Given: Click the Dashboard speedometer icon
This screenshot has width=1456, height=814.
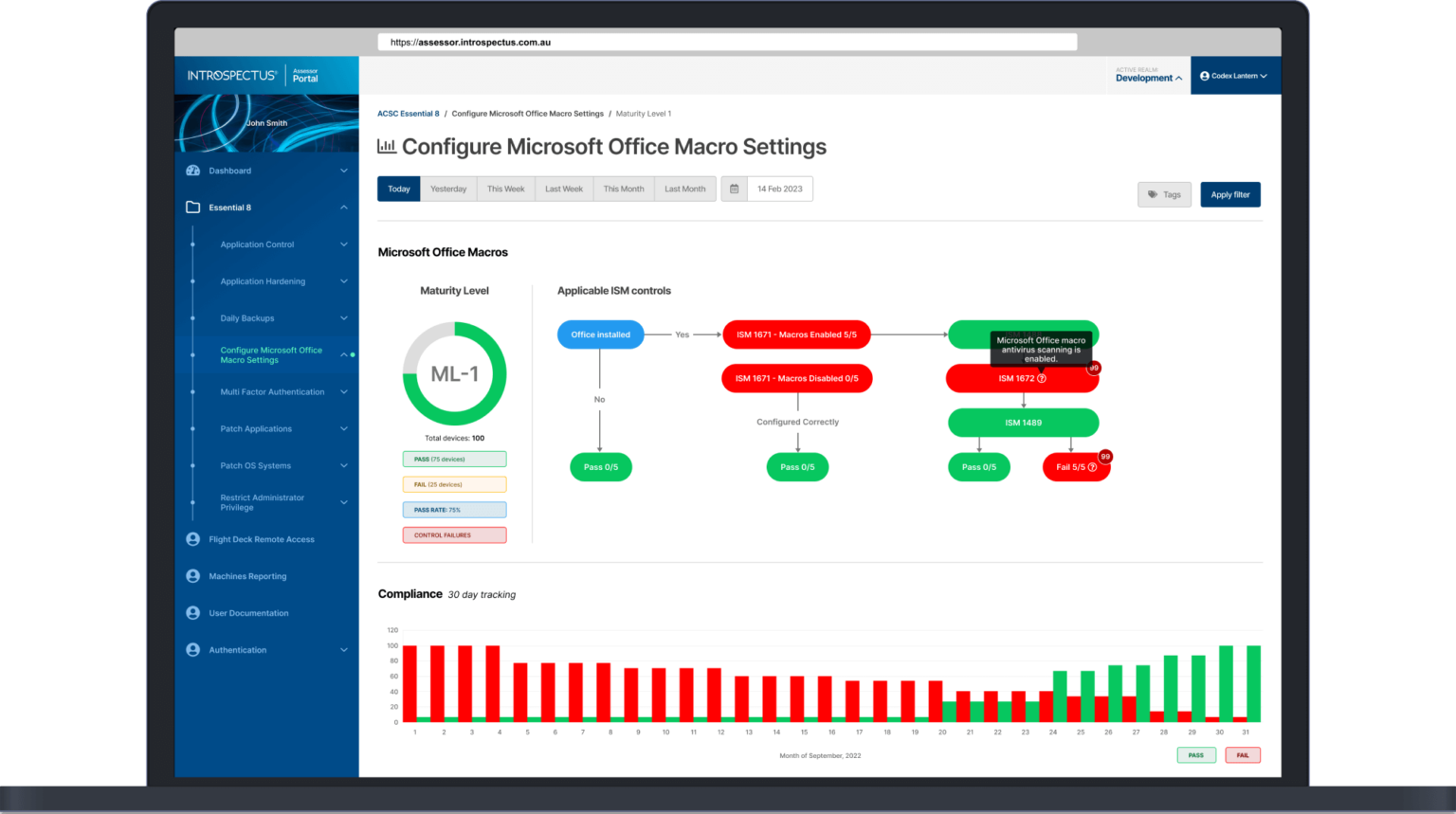Looking at the screenshot, I should tap(192, 171).
